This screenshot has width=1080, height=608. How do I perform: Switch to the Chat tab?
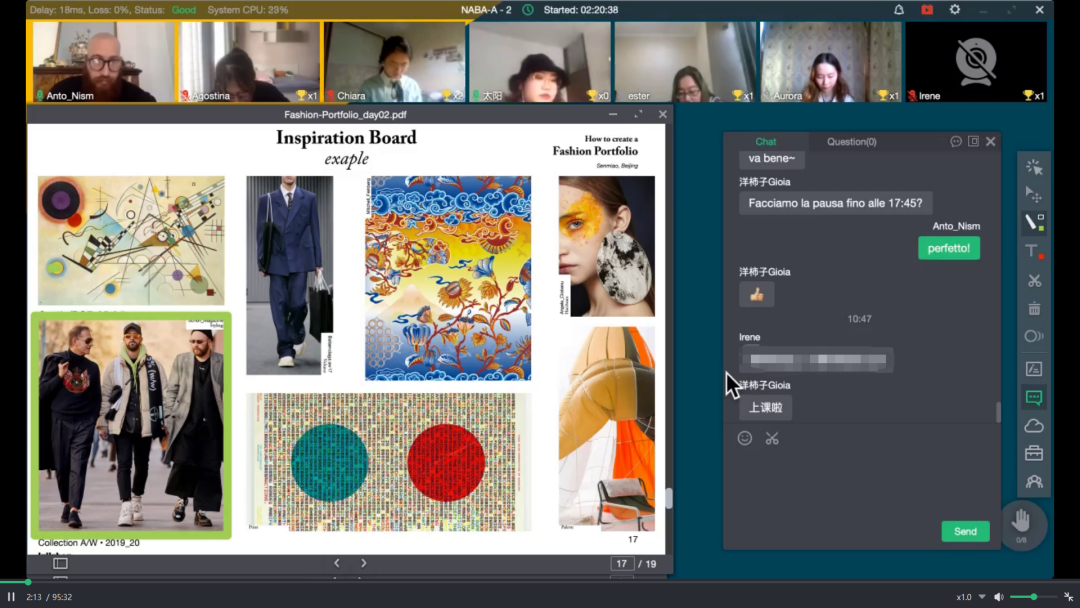coord(766,141)
